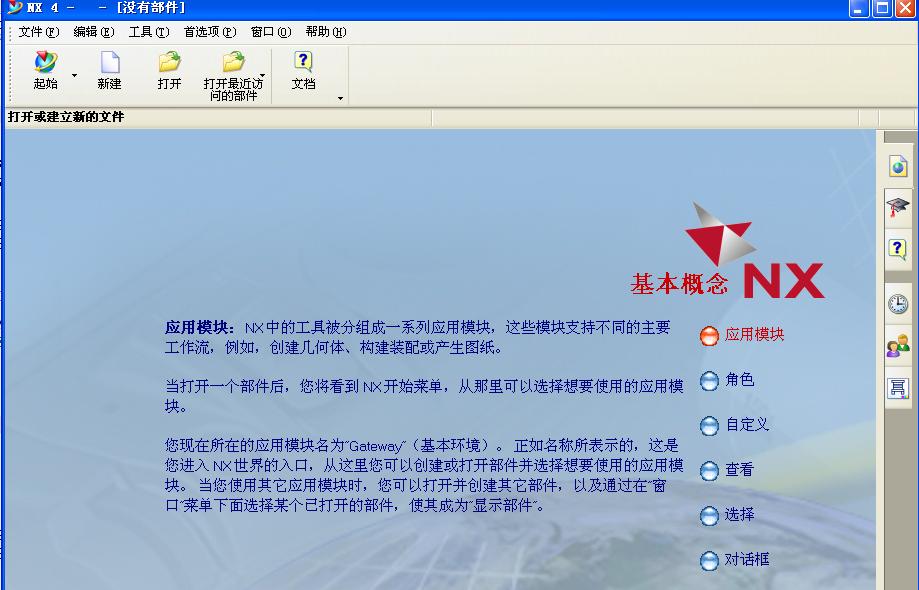
Task: Click the 起始 (Start) toolbar icon
Action: point(45,70)
